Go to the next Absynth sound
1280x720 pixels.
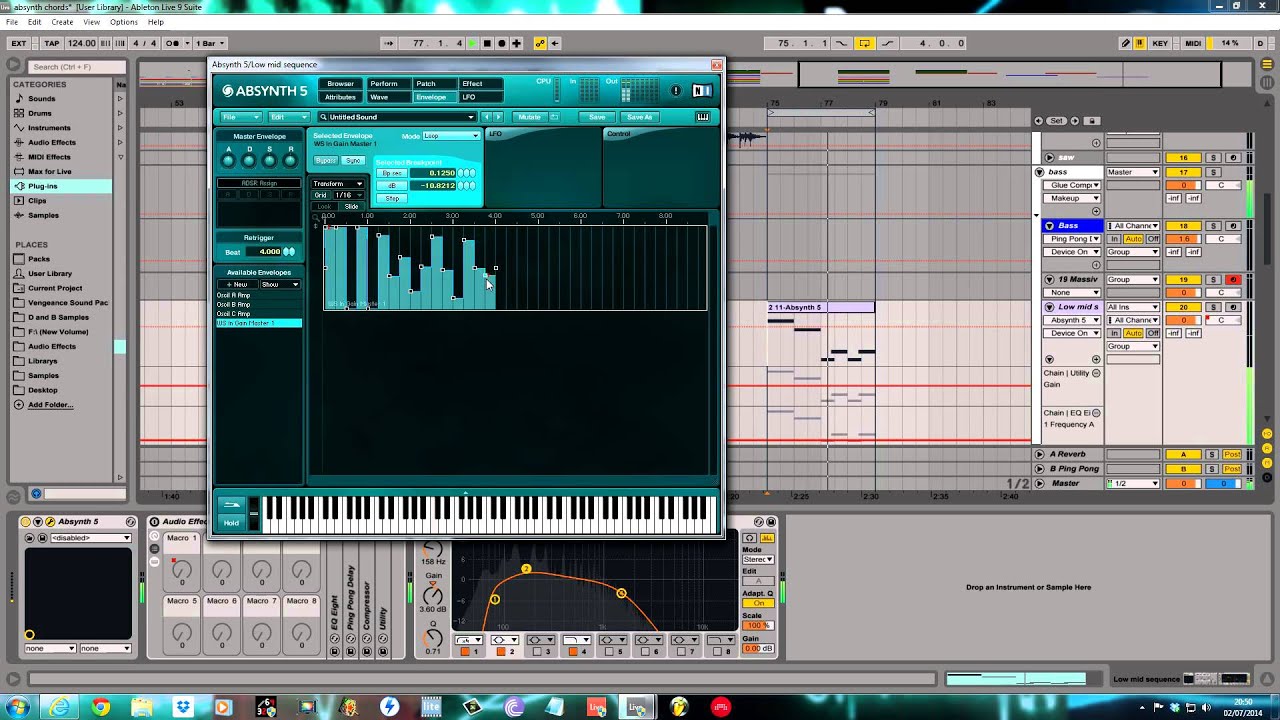[x=498, y=117]
